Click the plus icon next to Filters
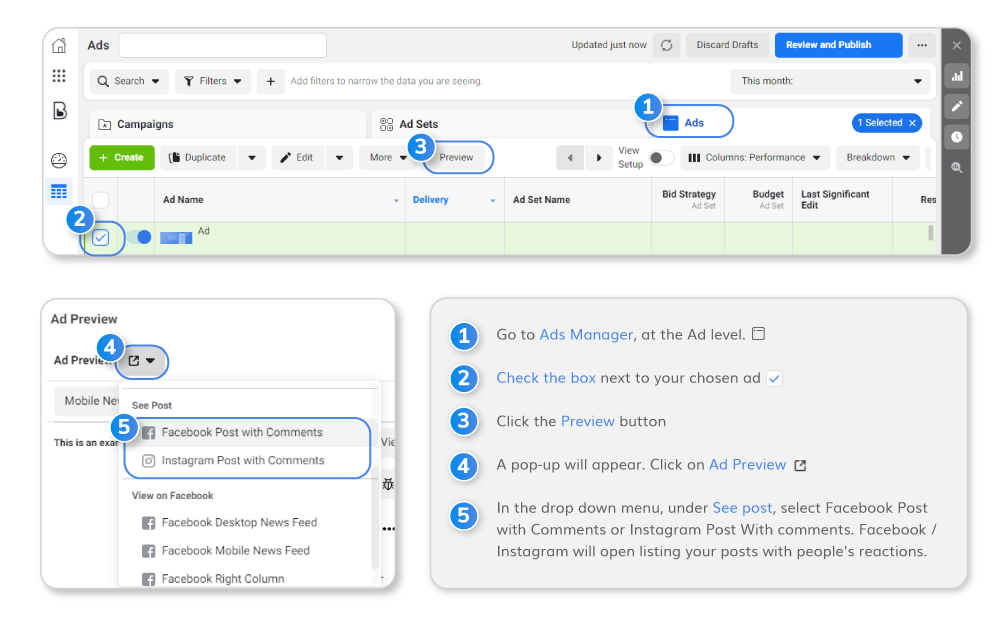This screenshot has height=622, width=1000. (x=270, y=81)
